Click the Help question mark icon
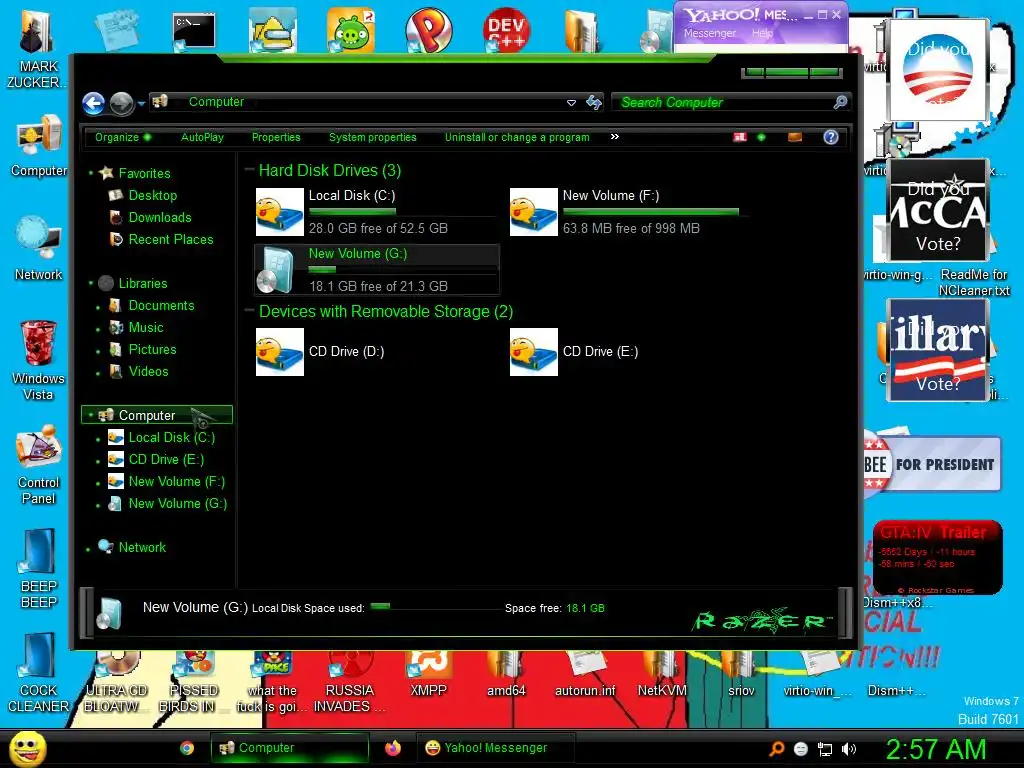The width and height of the screenshot is (1024, 768). coord(831,137)
